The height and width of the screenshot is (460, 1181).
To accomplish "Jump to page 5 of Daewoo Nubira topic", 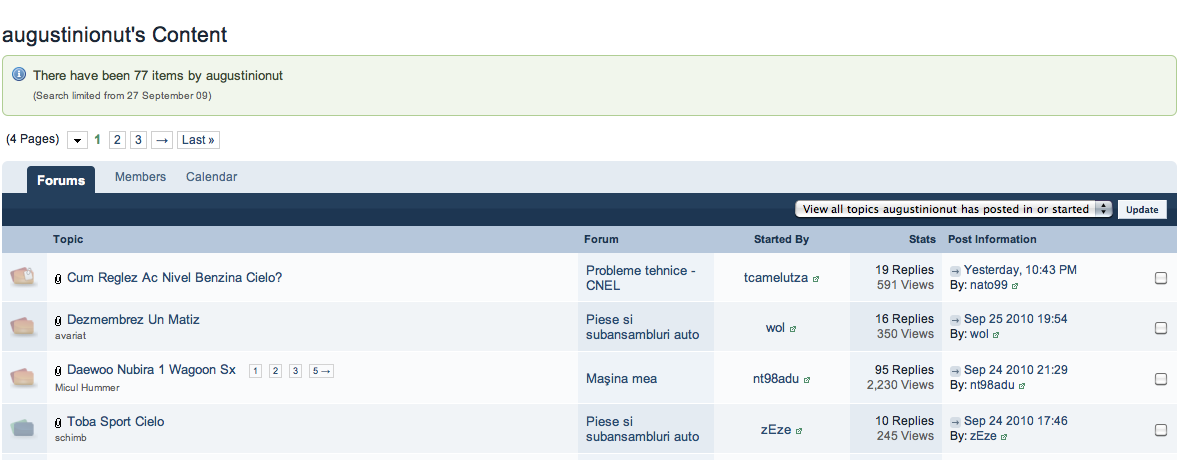I will coord(321,371).
